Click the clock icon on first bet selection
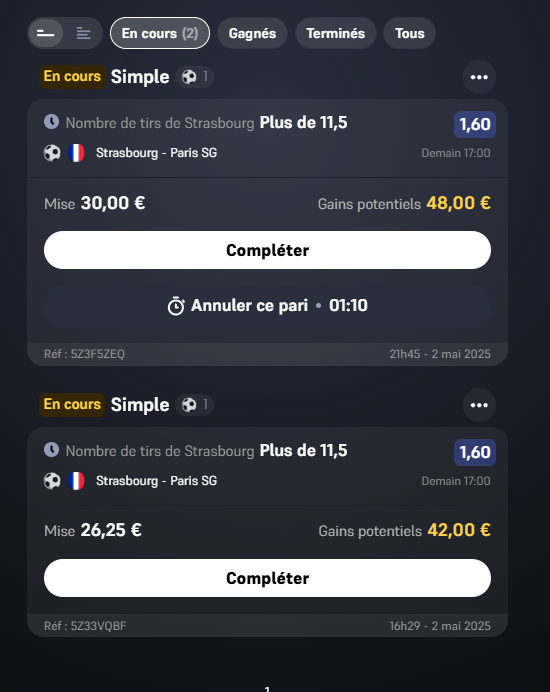Image resolution: width=550 pixels, height=692 pixels. [x=52, y=122]
